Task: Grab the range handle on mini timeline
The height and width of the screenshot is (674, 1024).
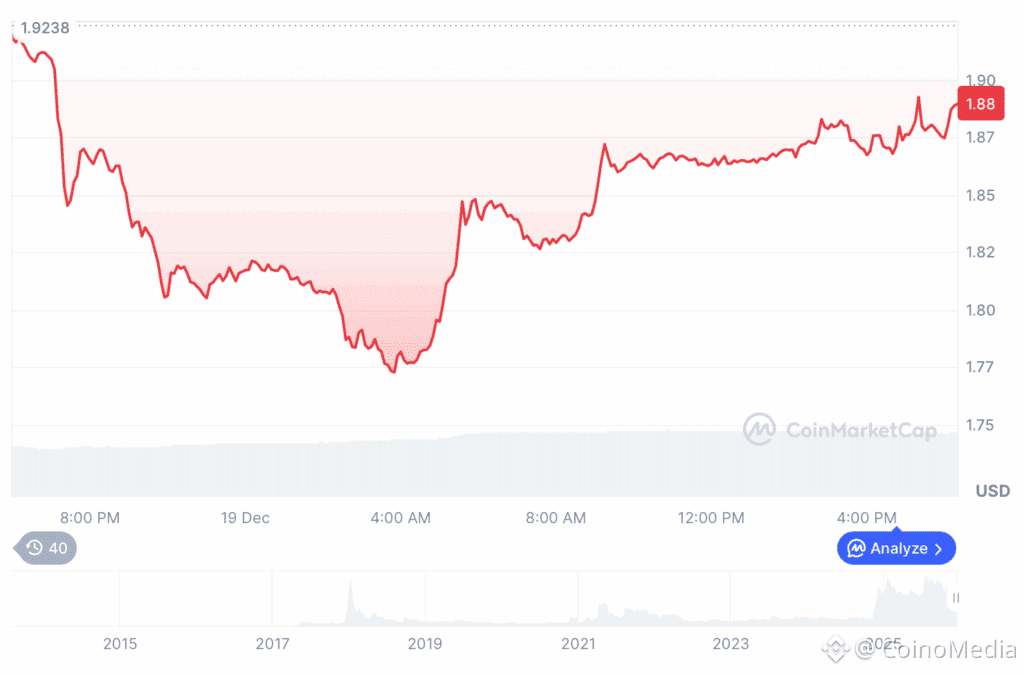Action: [x=955, y=598]
